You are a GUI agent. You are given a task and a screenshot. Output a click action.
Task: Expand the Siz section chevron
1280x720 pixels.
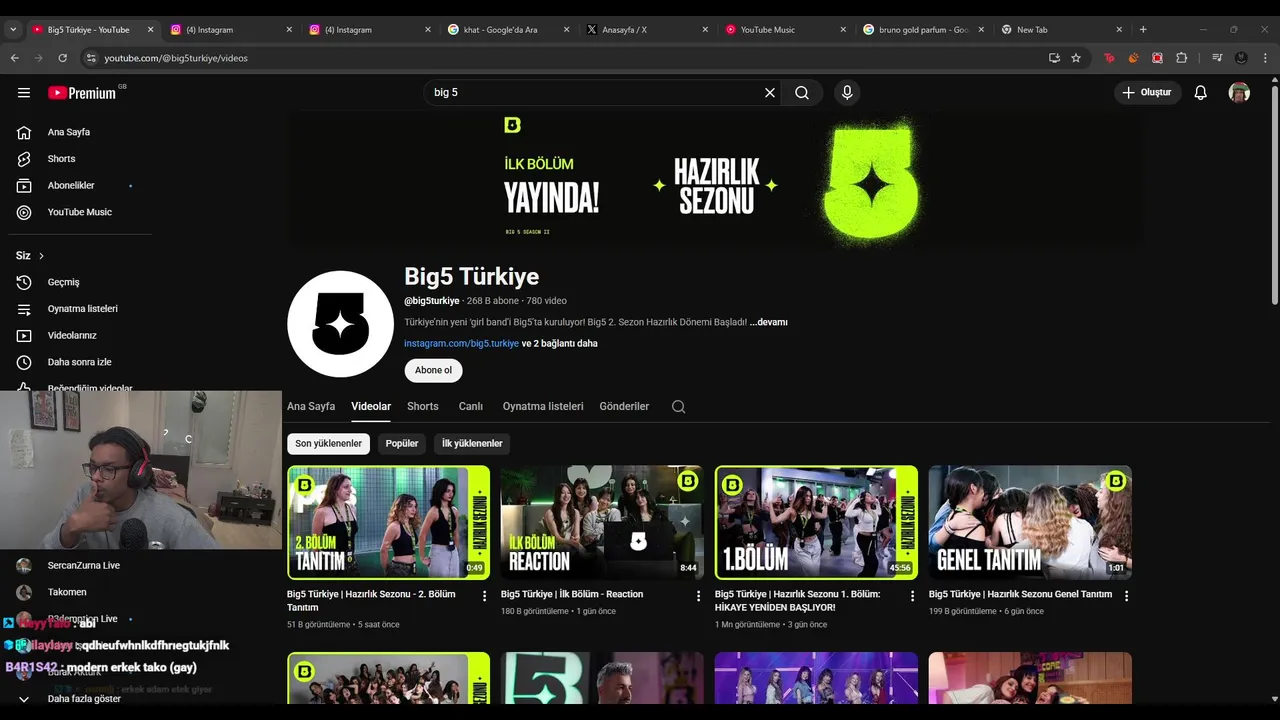[x=41, y=256]
